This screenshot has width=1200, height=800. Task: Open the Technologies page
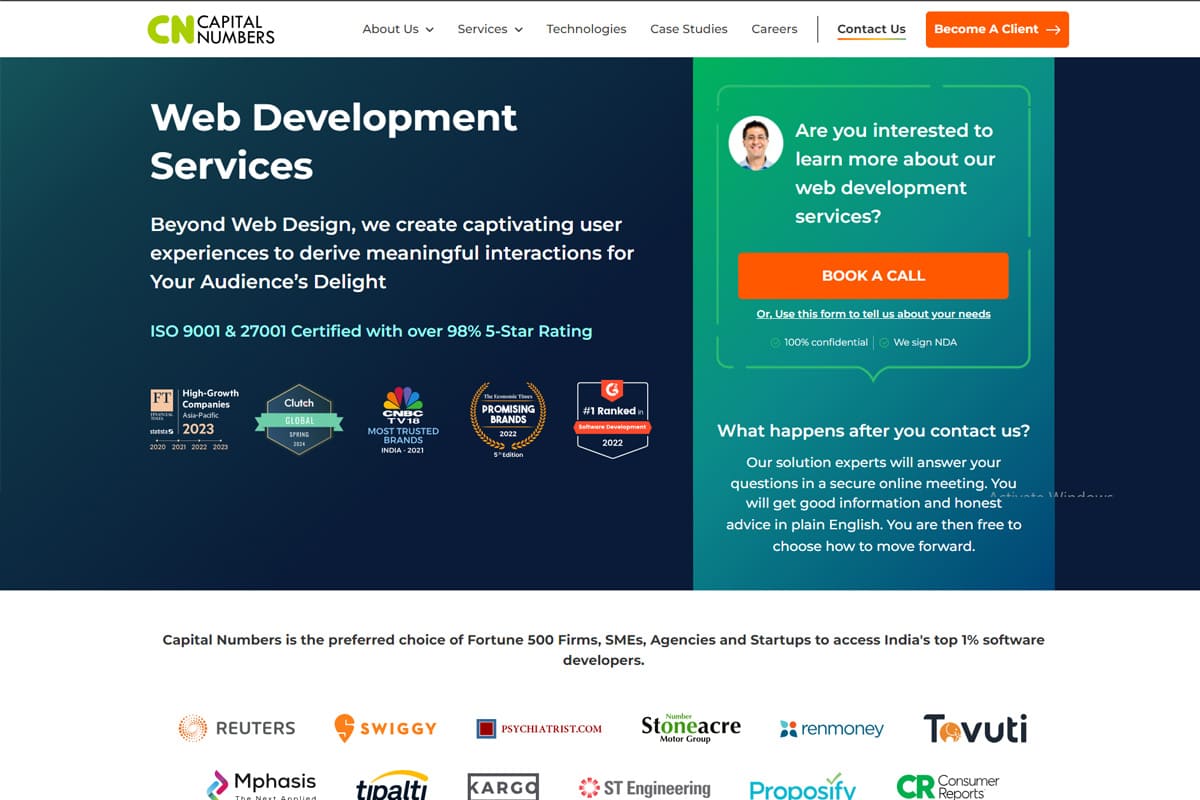[x=586, y=29]
